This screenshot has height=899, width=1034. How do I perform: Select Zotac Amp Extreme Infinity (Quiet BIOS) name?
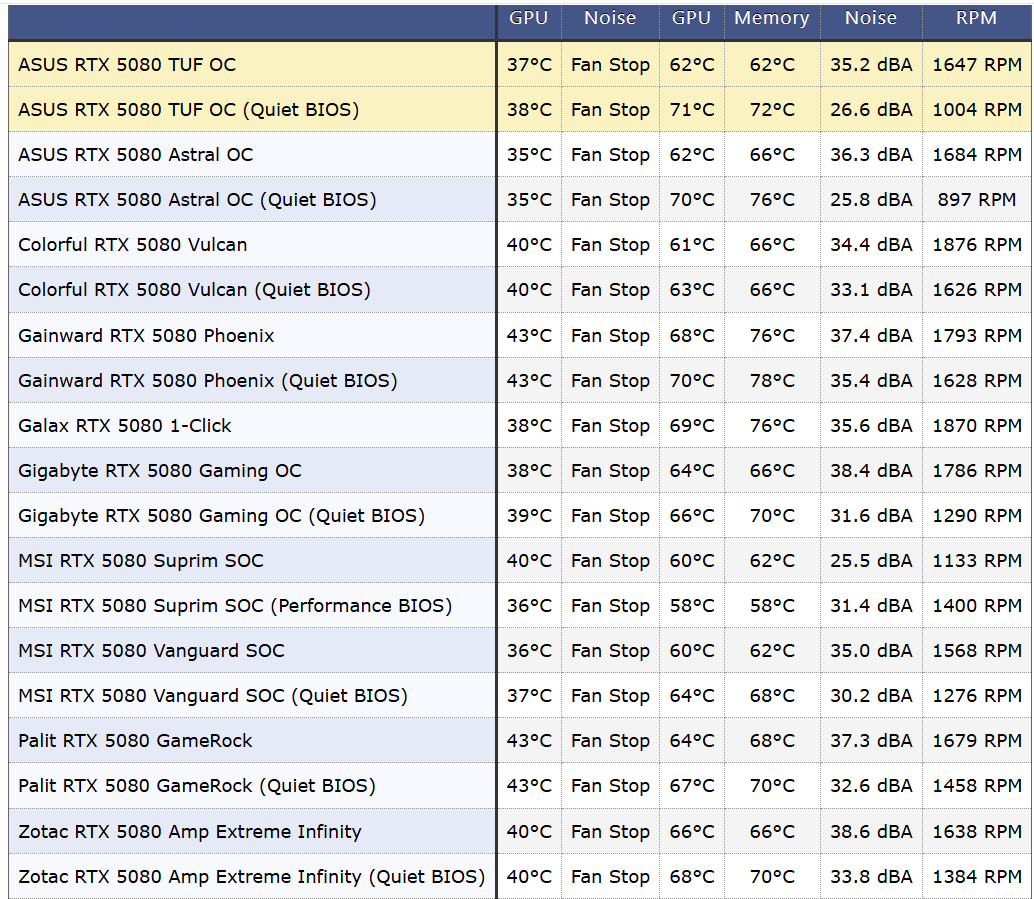pyautogui.click(x=251, y=877)
